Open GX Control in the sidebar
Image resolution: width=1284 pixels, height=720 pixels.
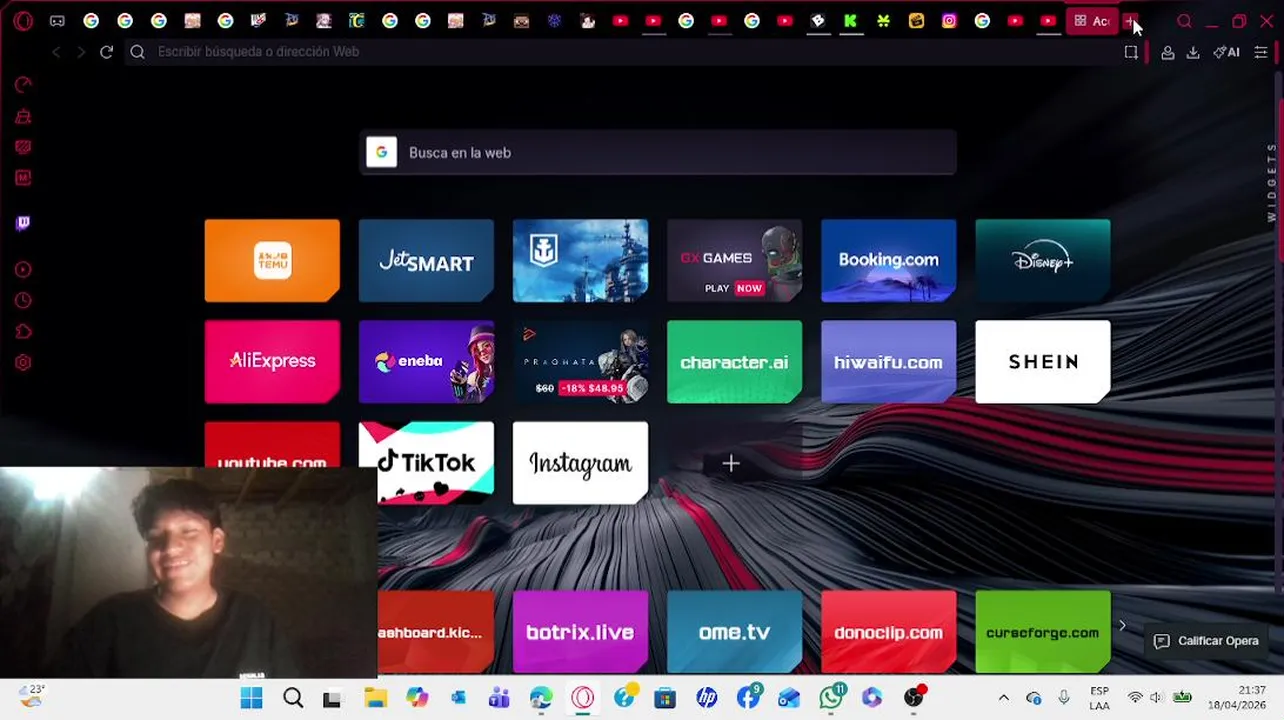tap(23, 85)
